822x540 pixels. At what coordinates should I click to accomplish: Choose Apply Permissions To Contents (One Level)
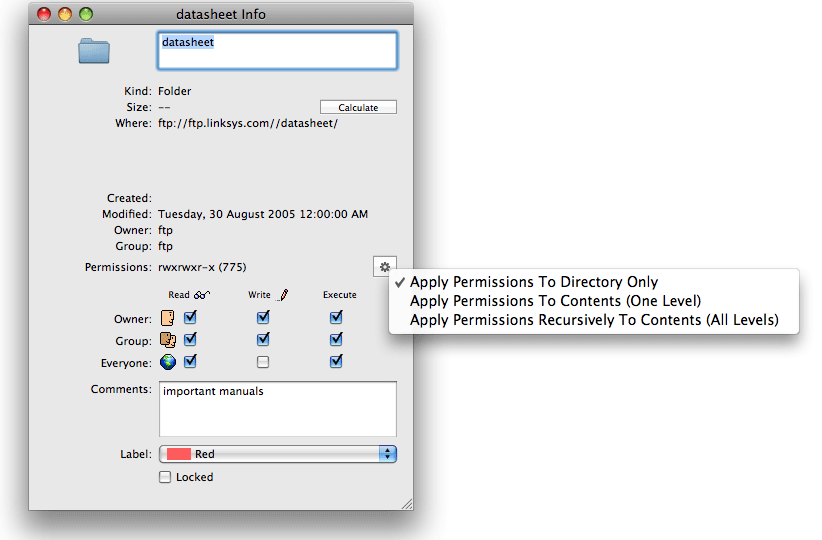click(x=555, y=301)
